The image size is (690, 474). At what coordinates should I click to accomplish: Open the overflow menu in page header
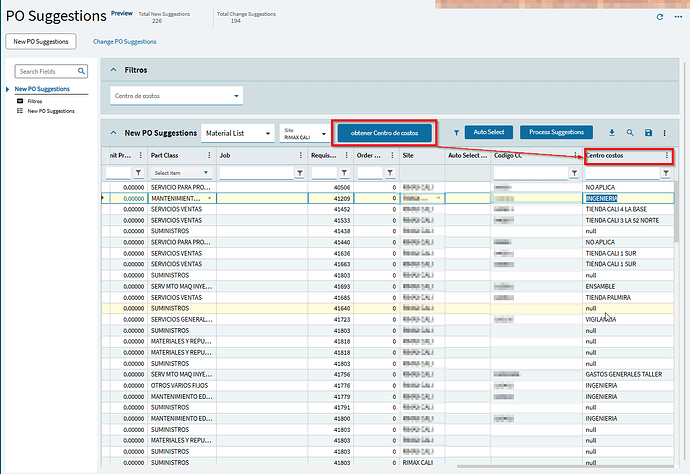coord(676,17)
